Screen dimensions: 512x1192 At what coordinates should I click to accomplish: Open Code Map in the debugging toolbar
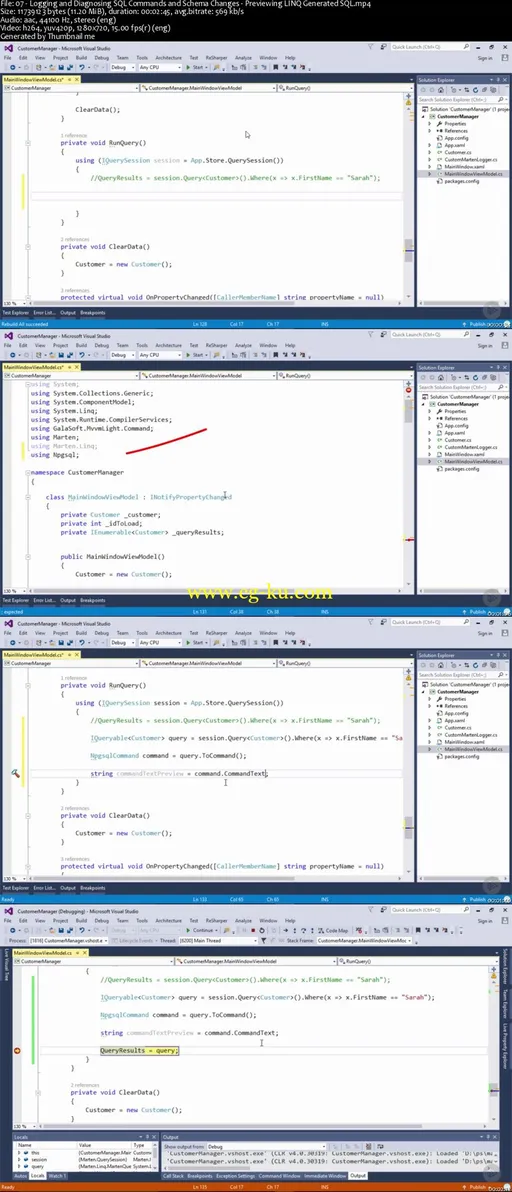coord(334,930)
